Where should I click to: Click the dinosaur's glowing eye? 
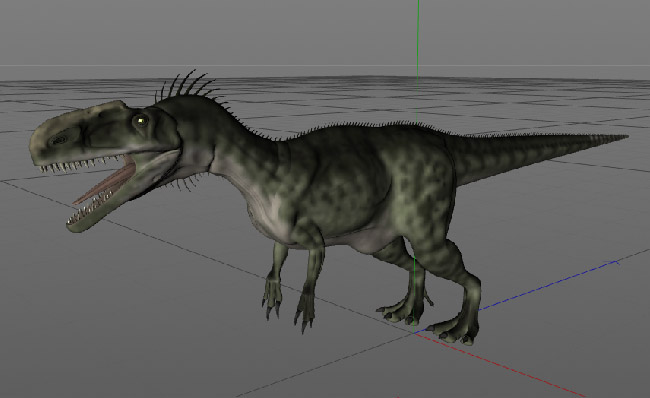(141, 121)
